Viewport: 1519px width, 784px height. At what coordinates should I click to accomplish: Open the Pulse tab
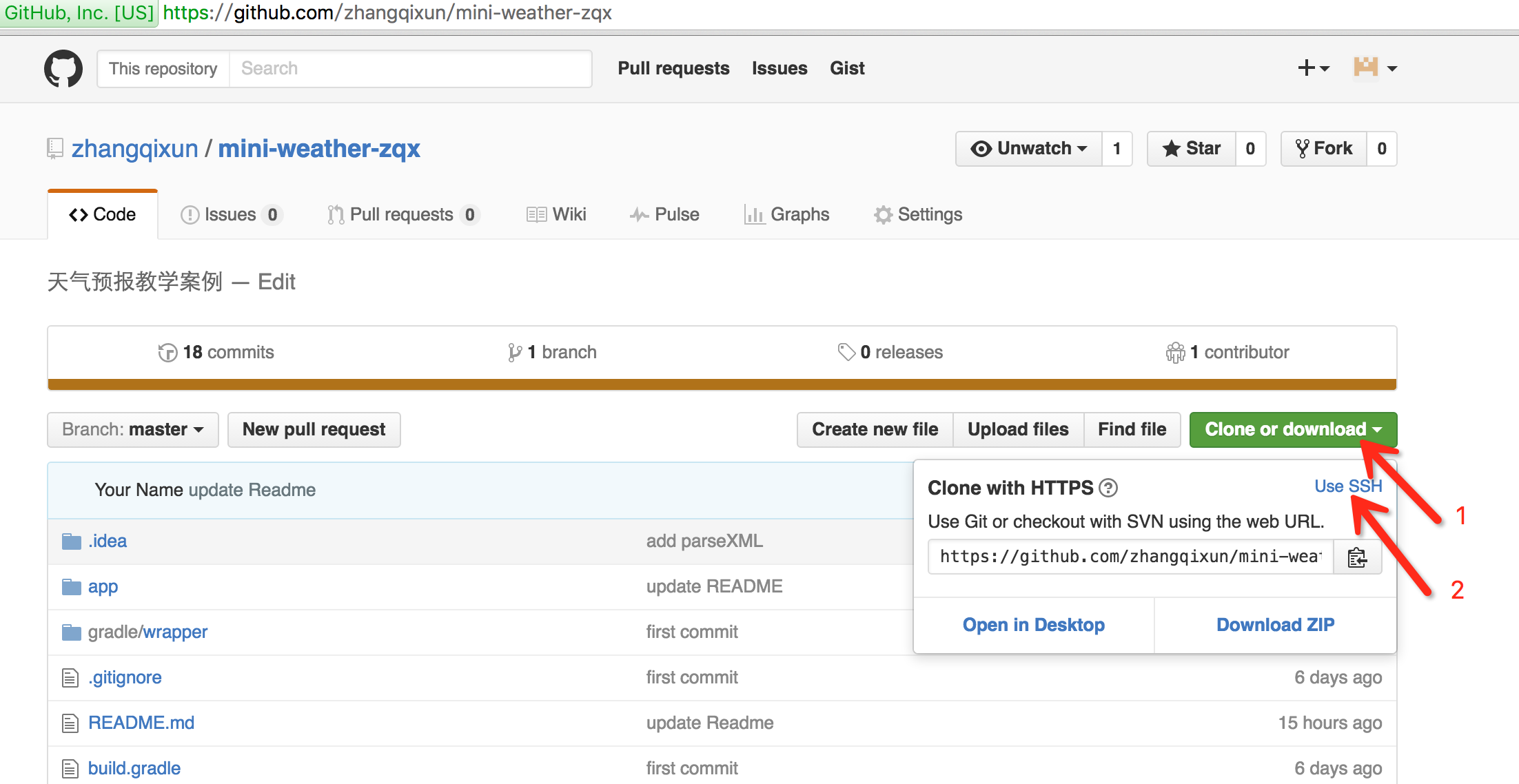[x=664, y=215]
